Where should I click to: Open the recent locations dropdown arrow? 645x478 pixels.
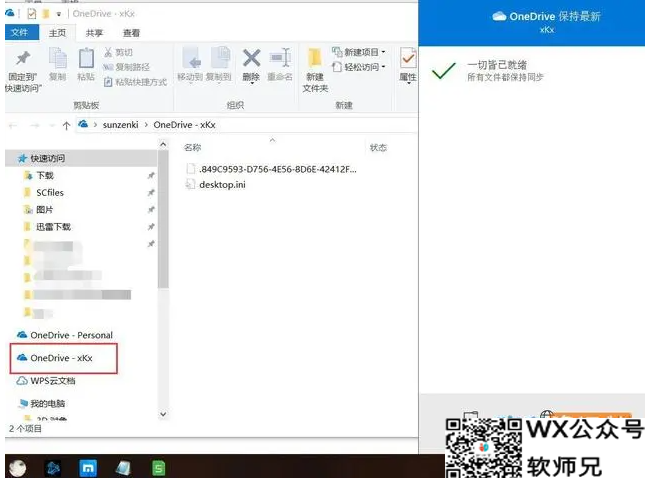(52, 125)
